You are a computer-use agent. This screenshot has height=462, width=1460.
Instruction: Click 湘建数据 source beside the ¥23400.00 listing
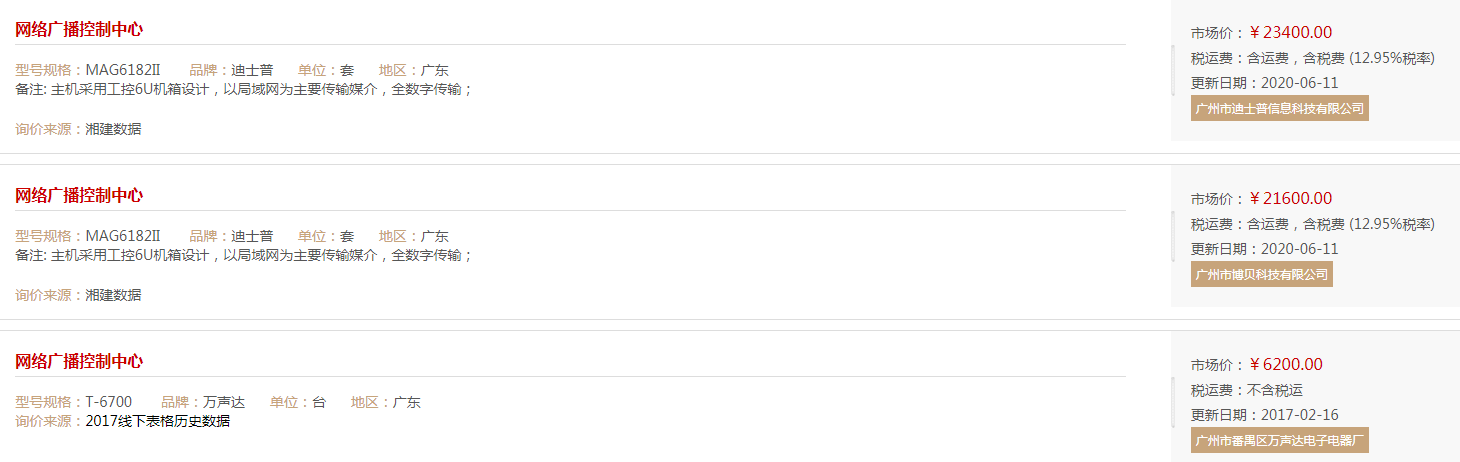113,129
